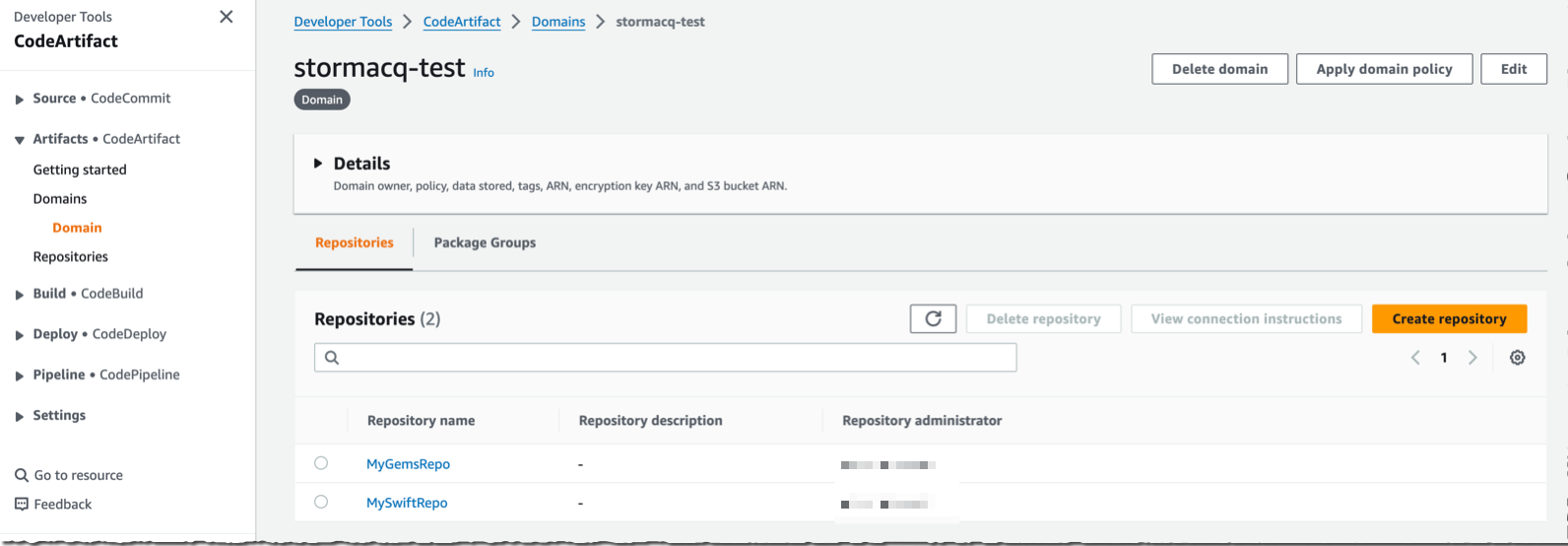Click the search magnifier icon in filter box
This screenshot has height=546, width=1568.
[x=332, y=358]
